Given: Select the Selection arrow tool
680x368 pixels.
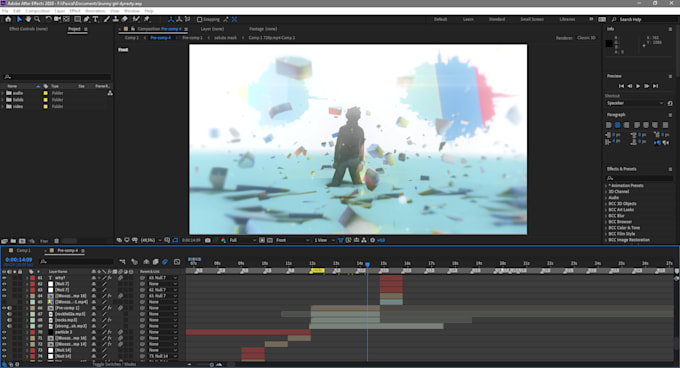Looking at the screenshot, I should [x=19, y=19].
